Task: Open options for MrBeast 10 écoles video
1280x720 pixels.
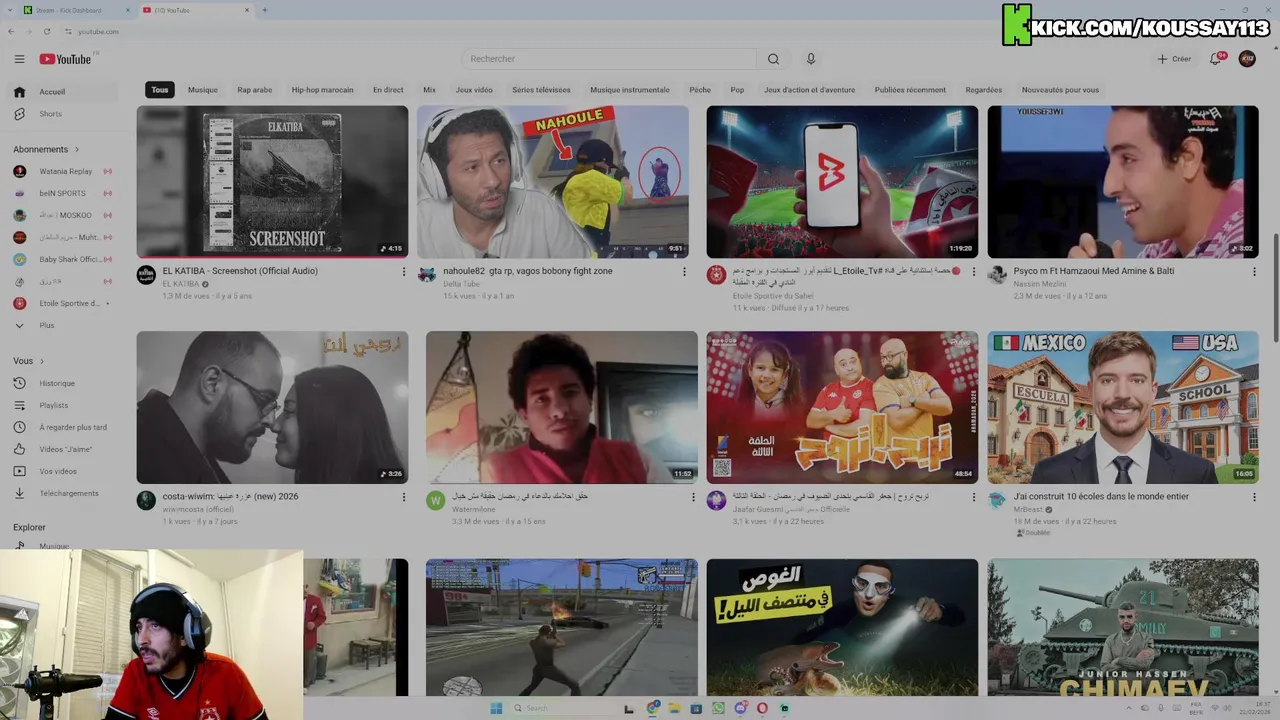Action: (1254, 497)
